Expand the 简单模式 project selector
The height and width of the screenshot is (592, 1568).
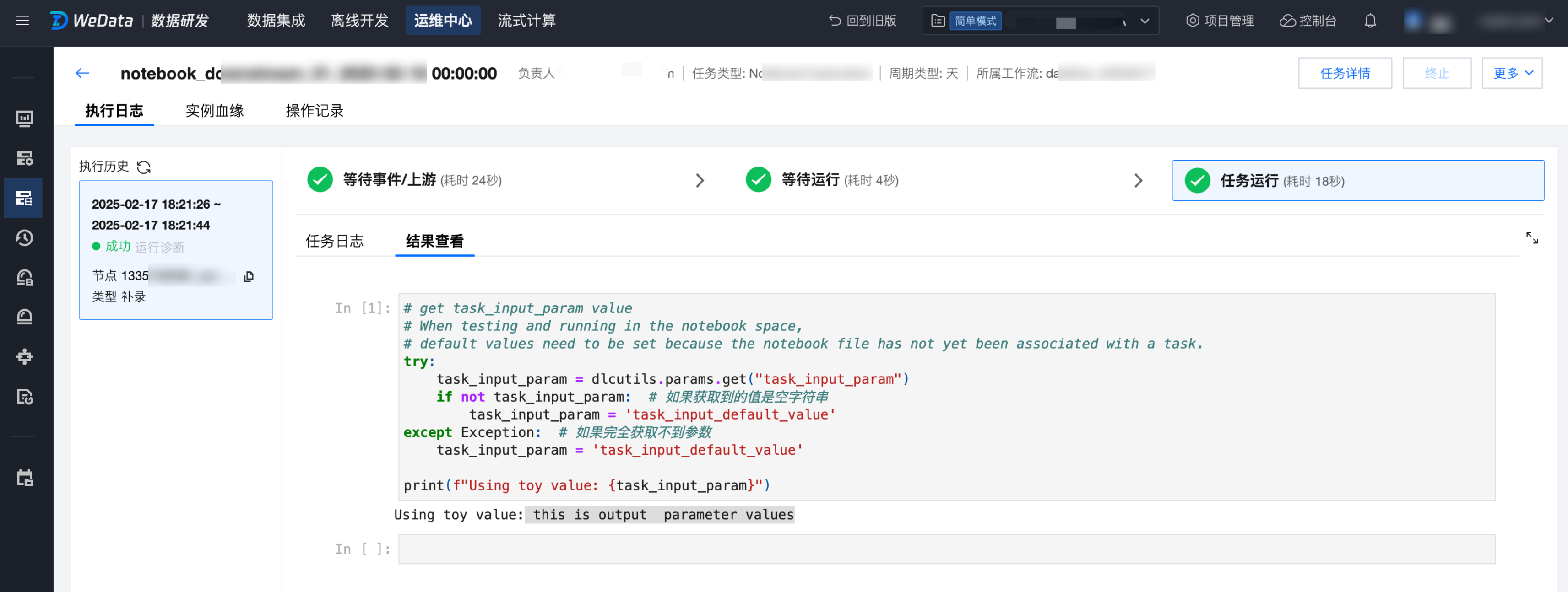1145,22
